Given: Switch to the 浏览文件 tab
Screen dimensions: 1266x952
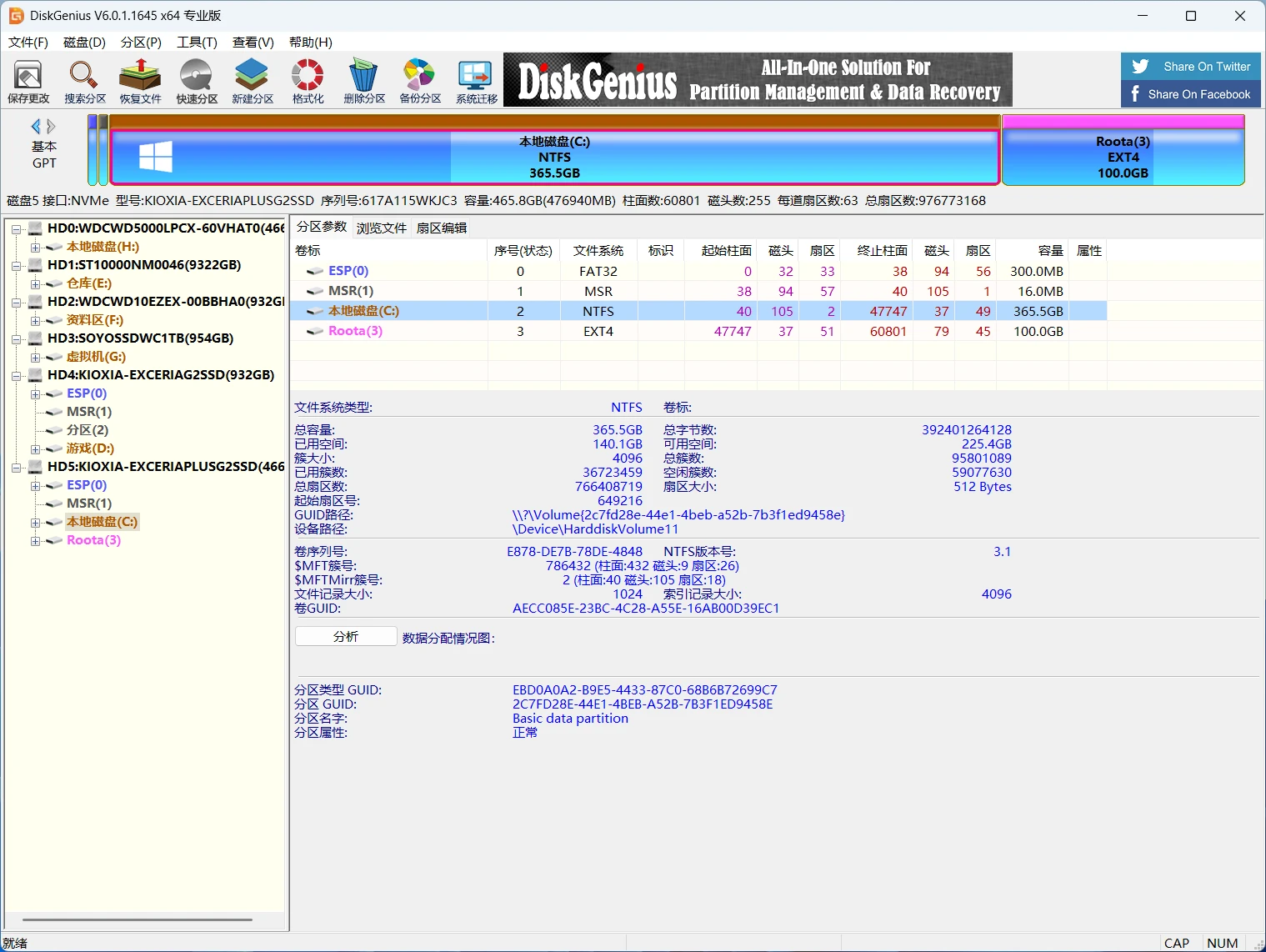Looking at the screenshot, I should [x=381, y=228].
